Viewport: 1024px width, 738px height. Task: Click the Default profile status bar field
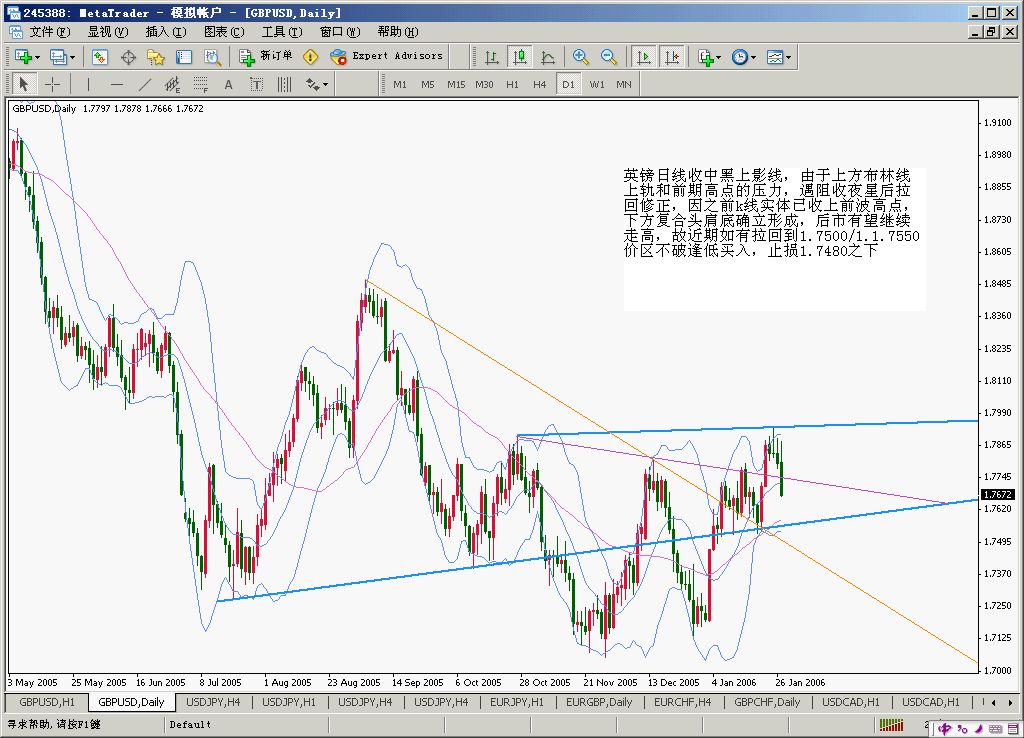[x=247, y=725]
